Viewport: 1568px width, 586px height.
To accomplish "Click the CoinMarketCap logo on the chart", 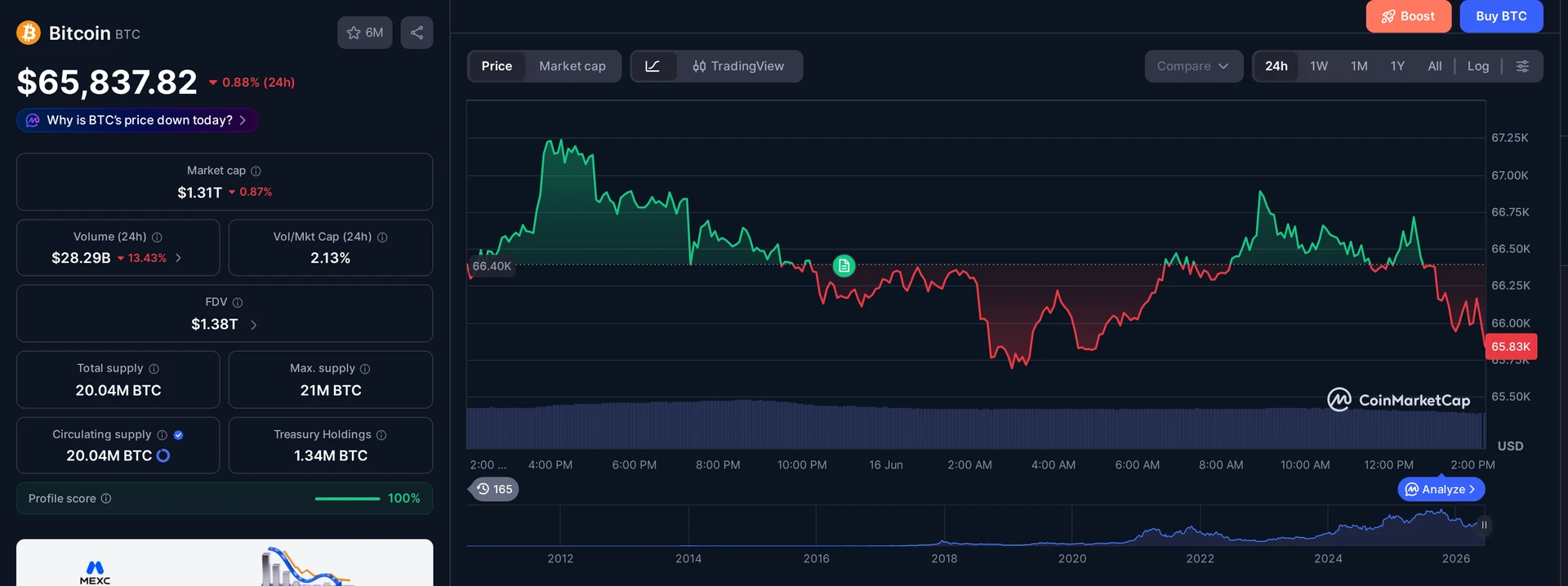I will 1398,400.
